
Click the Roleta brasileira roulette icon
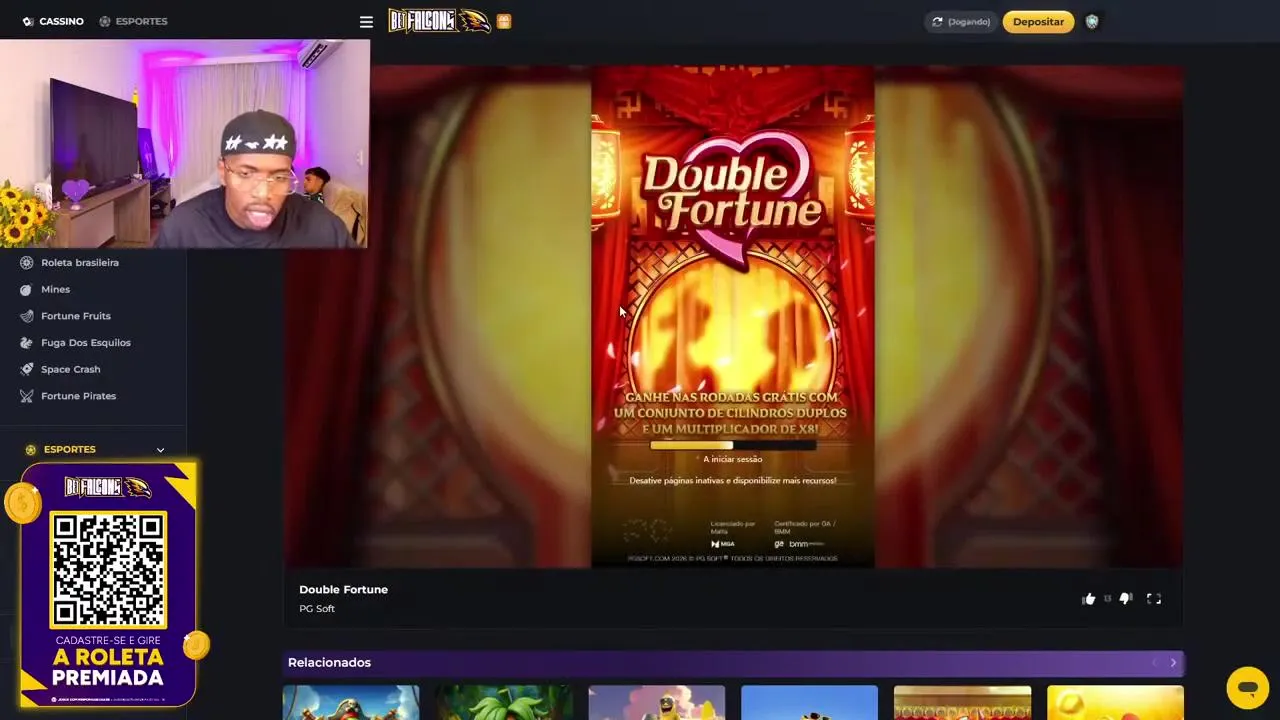click(x=27, y=263)
